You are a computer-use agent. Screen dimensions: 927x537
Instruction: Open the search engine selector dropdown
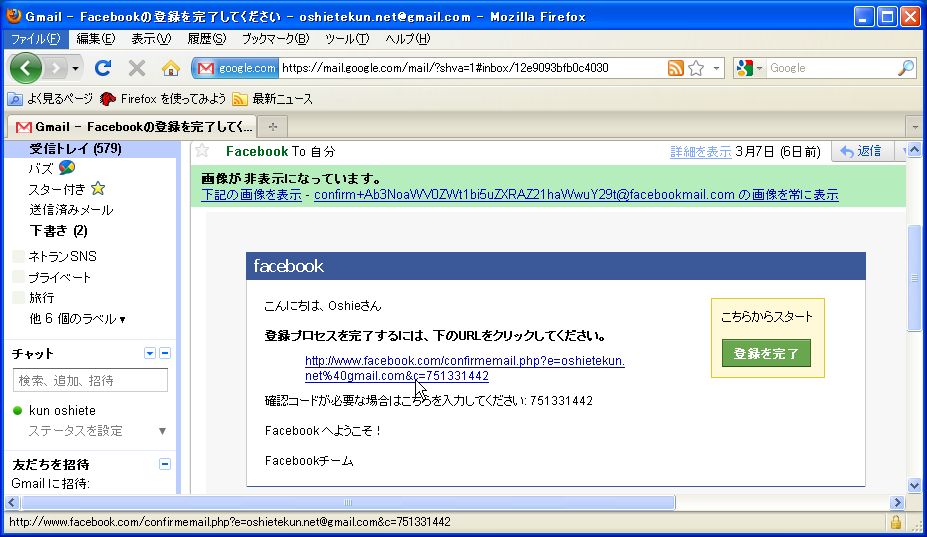(x=749, y=68)
